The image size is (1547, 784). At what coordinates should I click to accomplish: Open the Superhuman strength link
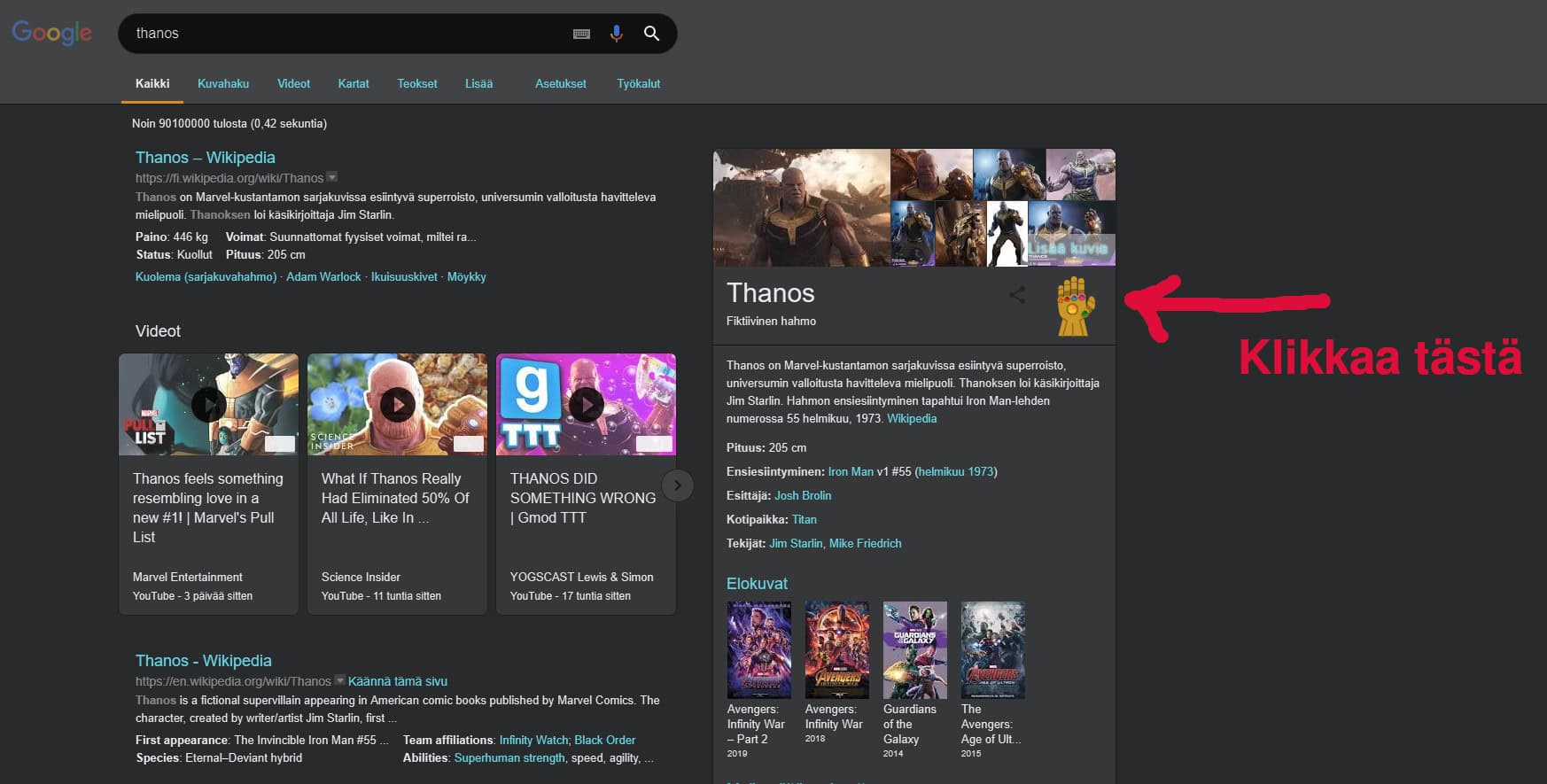coord(509,757)
